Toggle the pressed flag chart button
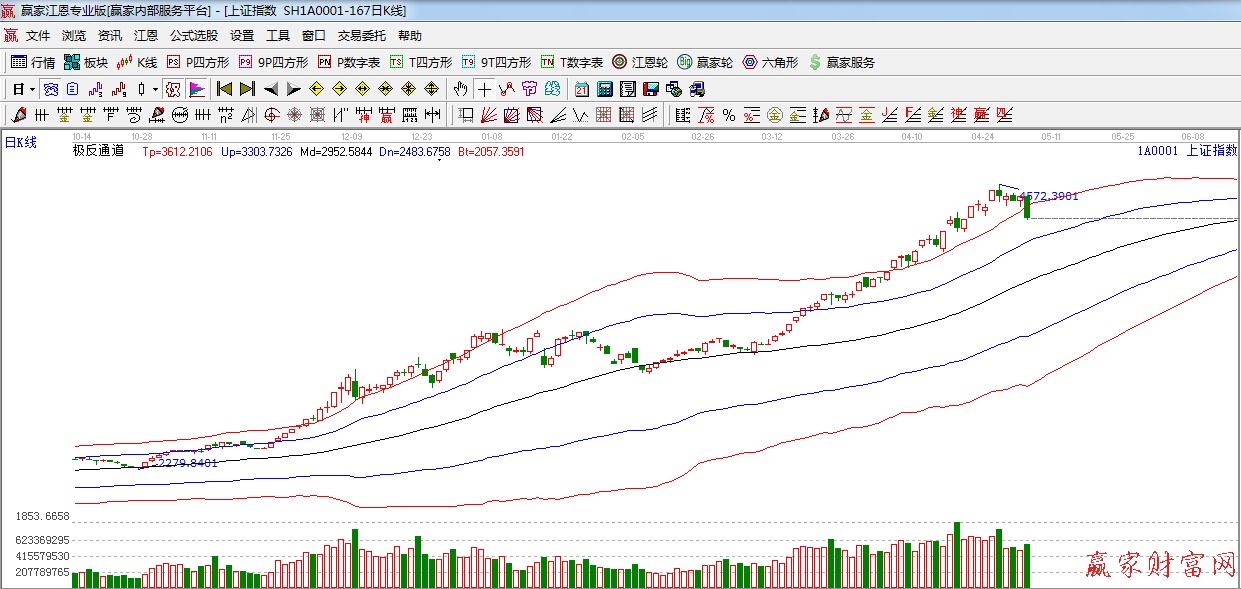Image resolution: width=1241 pixels, height=589 pixels. 196,89
